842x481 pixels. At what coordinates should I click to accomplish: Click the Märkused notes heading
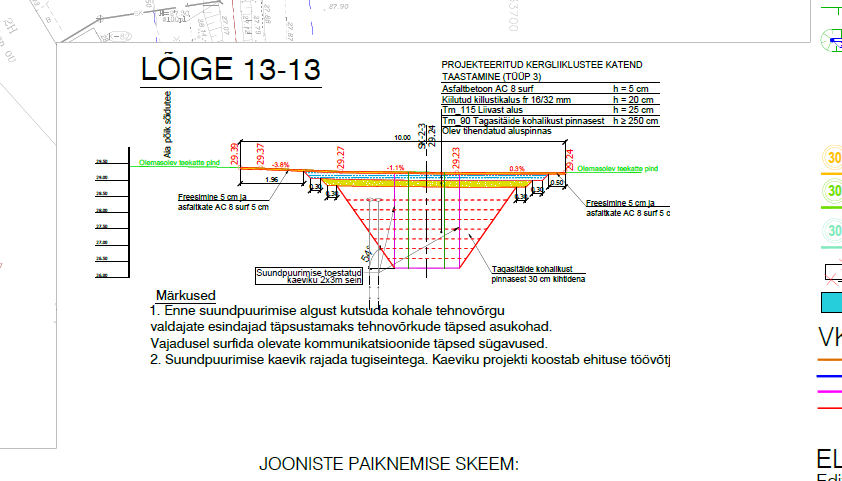tap(186, 296)
